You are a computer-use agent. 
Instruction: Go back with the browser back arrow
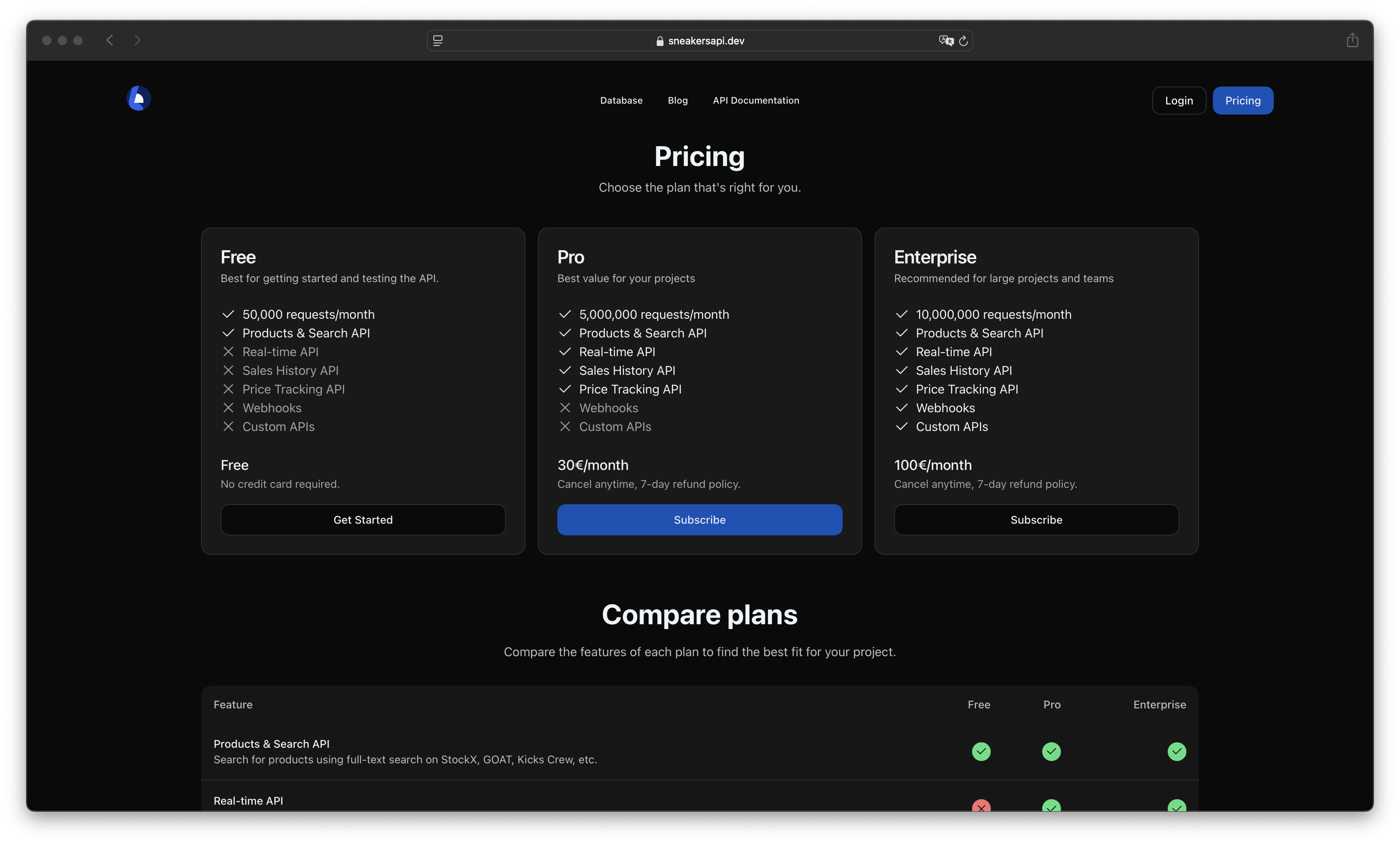(110, 40)
